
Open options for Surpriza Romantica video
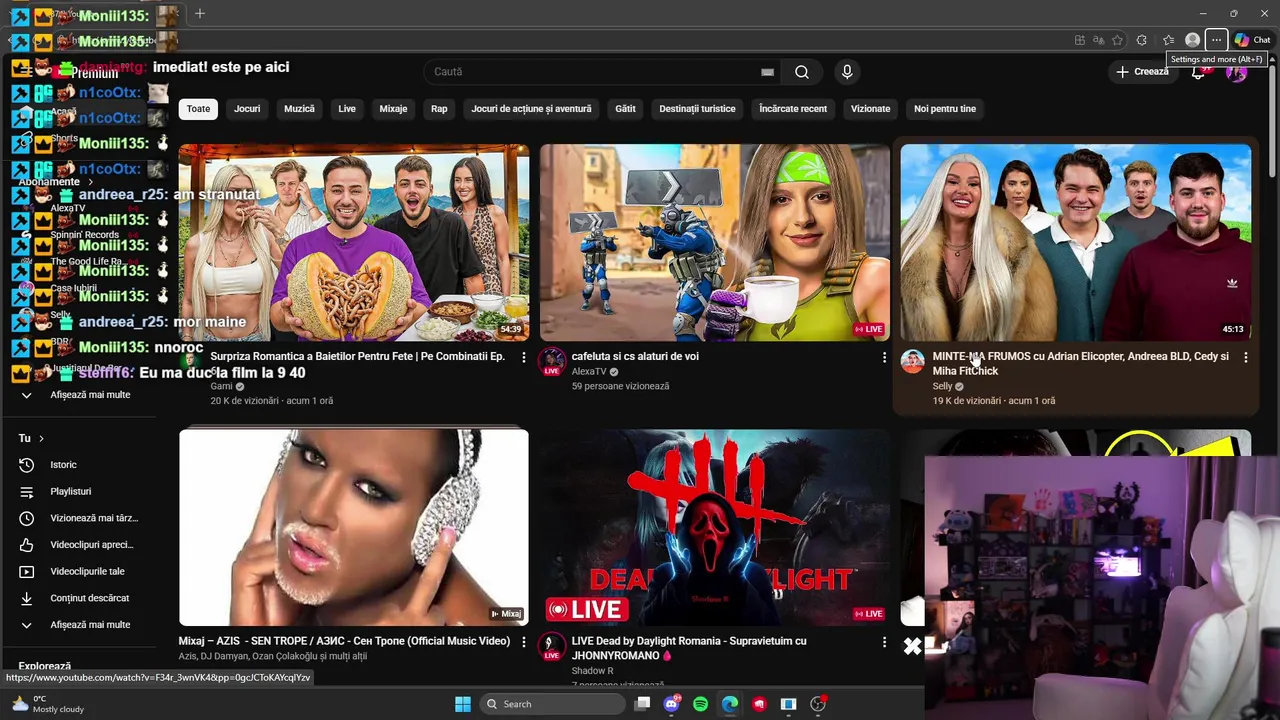(x=523, y=357)
